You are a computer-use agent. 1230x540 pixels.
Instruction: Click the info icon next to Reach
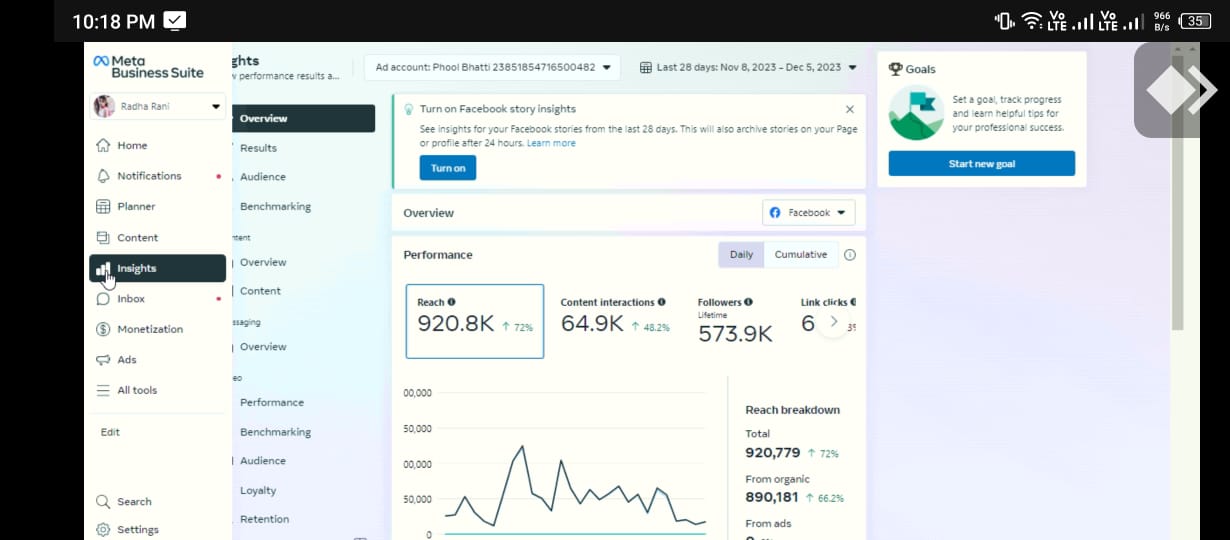tap(451, 302)
